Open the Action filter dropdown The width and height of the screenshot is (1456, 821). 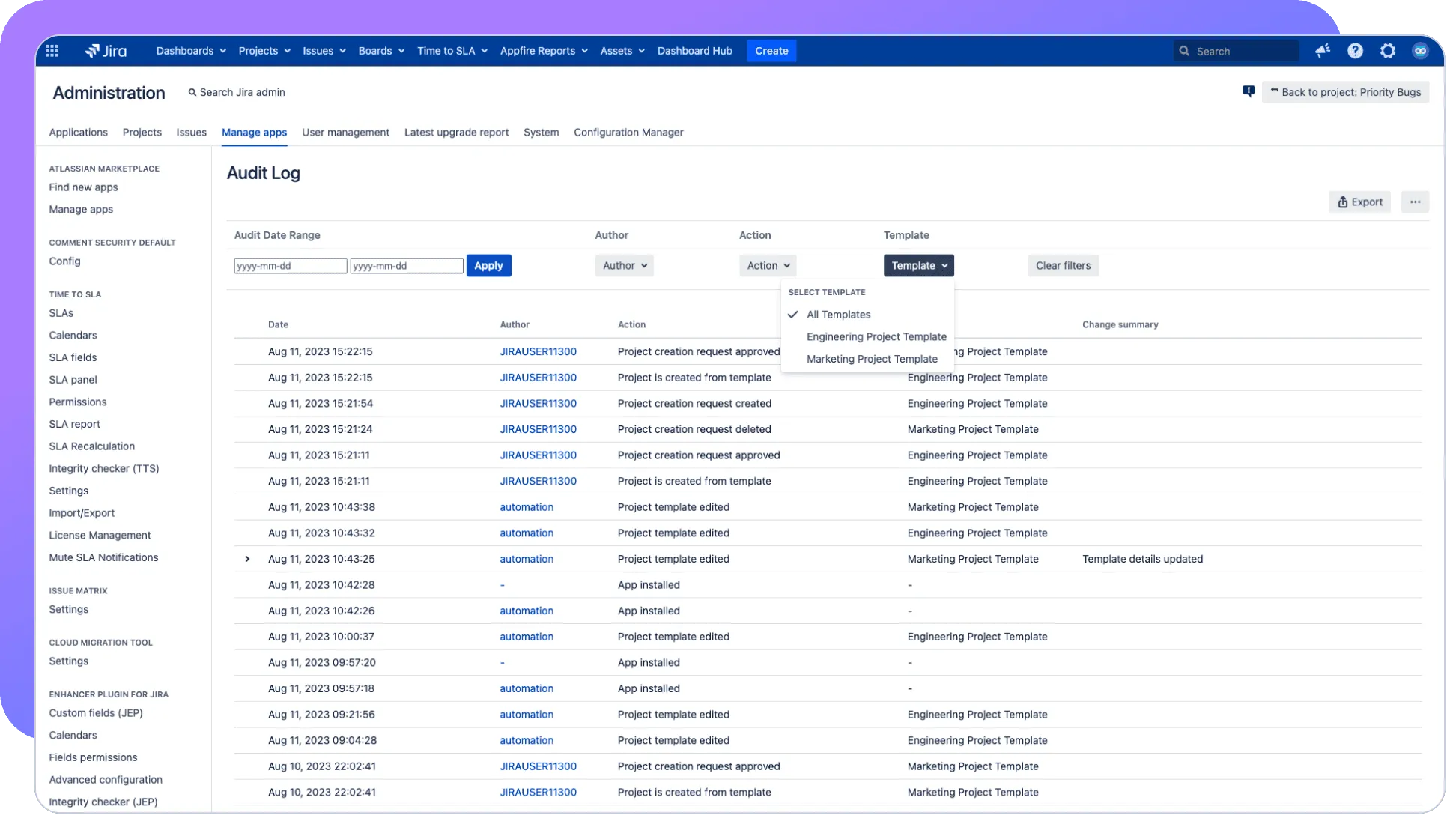(768, 265)
